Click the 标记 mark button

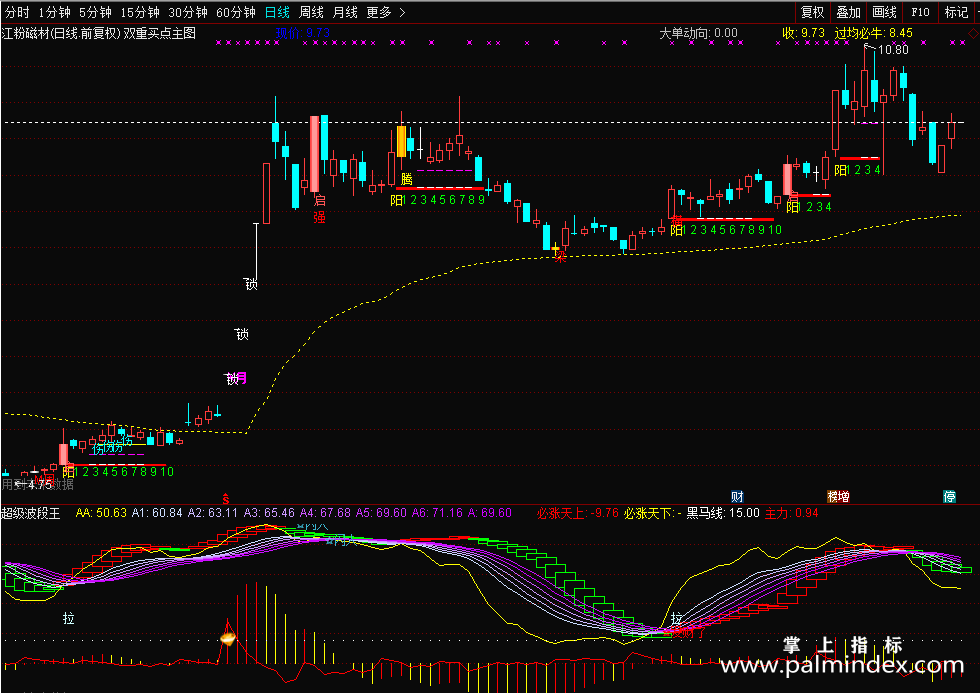tap(957, 12)
